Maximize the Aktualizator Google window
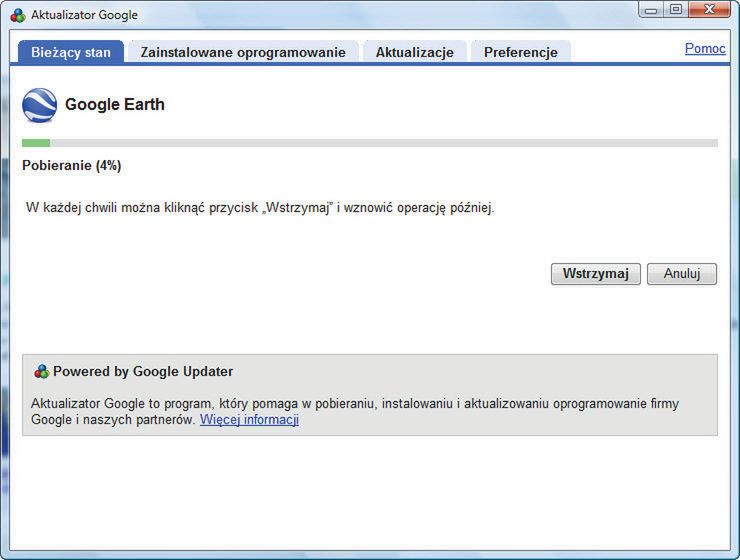The height and width of the screenshot is (560, 740). point(676,11)
